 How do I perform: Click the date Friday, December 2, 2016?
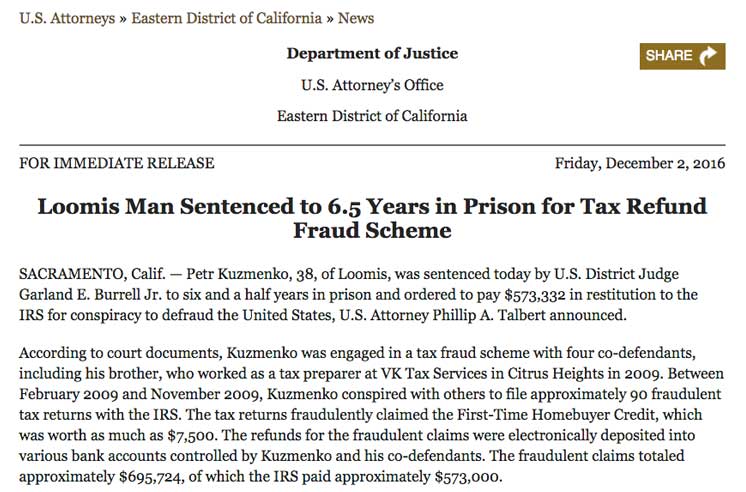tap(640, 164)
